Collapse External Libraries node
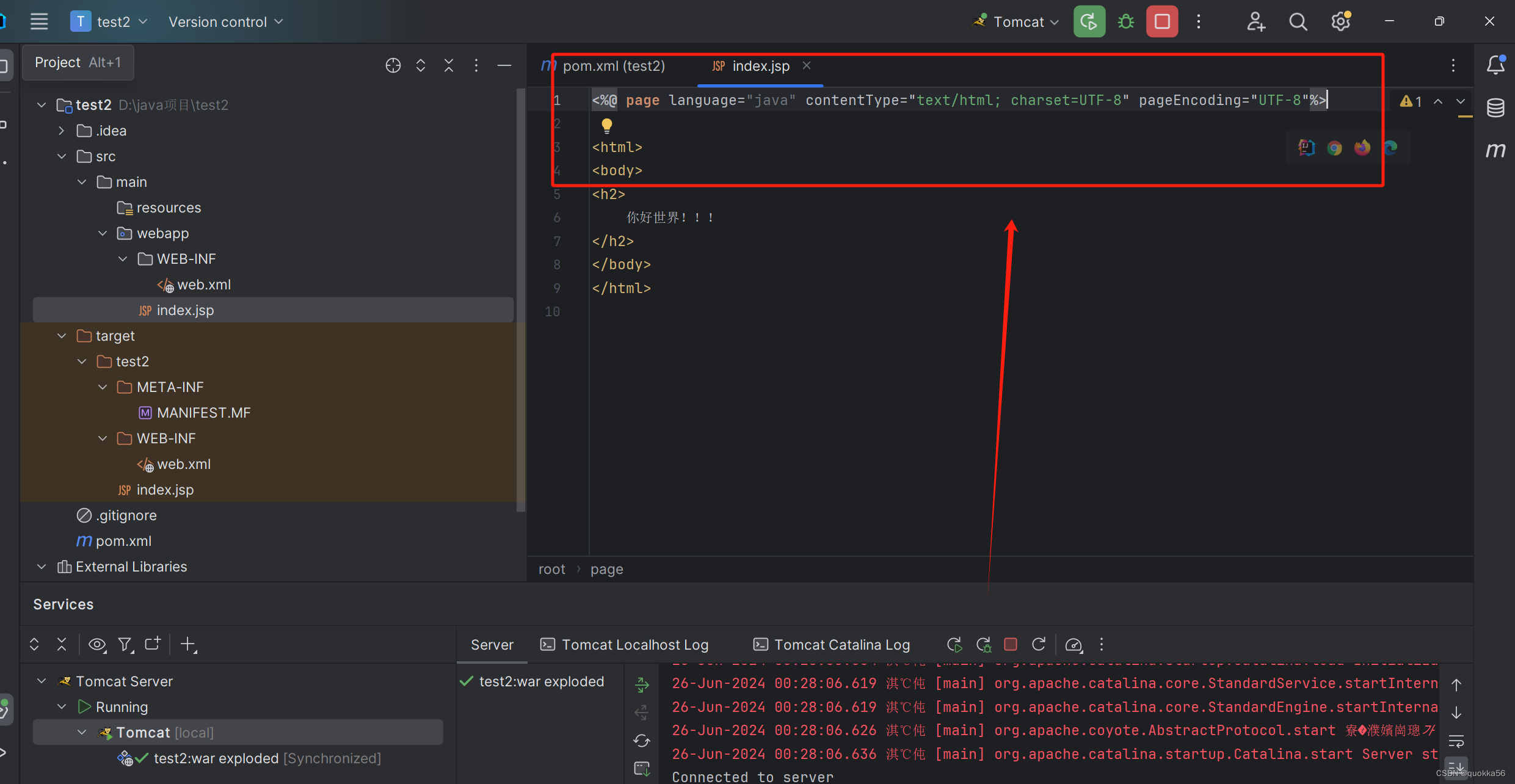Image resolution: width=1515 pixels, height=784 pixels. (x=42, y=567)
